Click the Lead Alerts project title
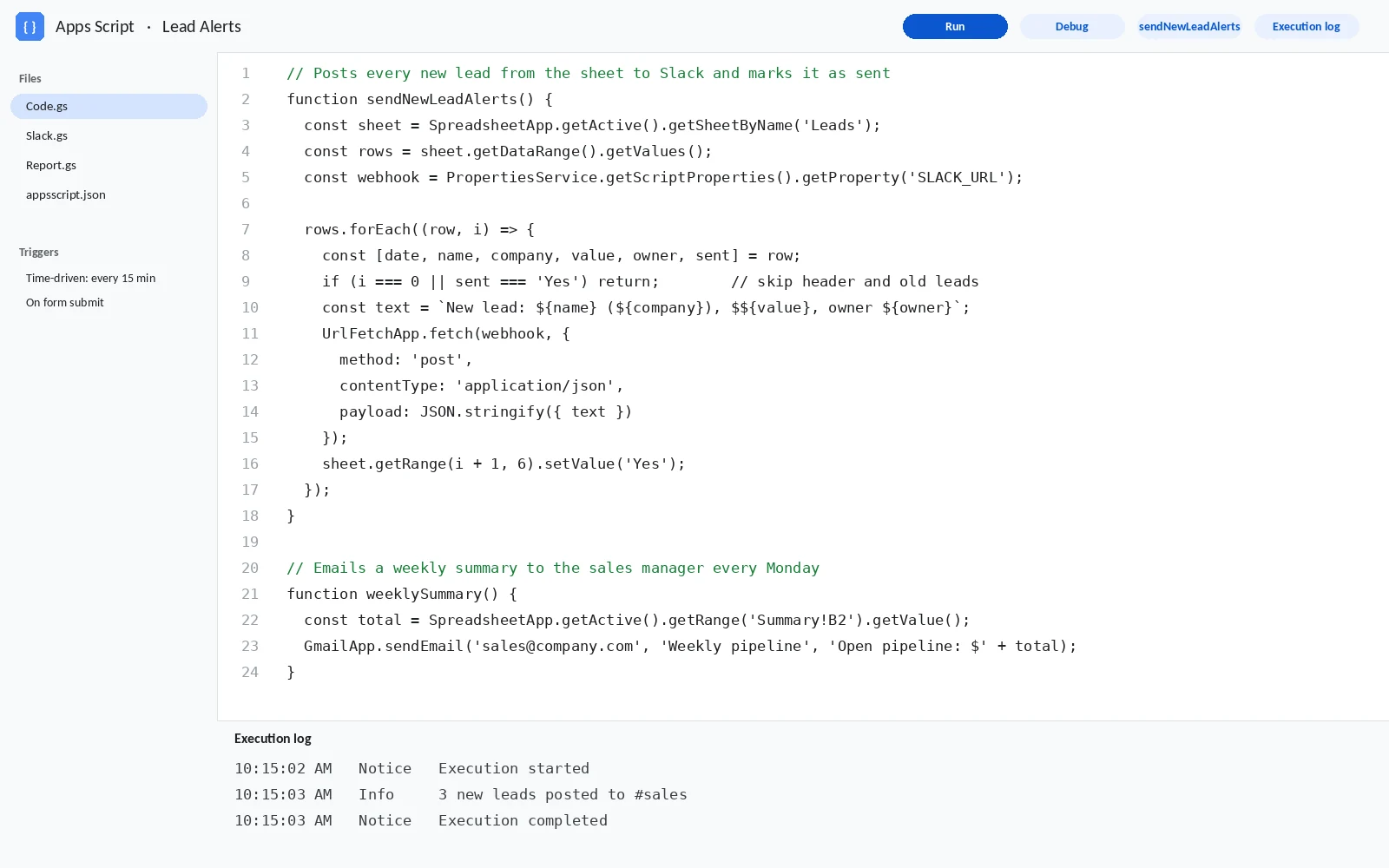The height and width of the screenshot is (868, 1389). pyautogui.click(x=201, y=27)
